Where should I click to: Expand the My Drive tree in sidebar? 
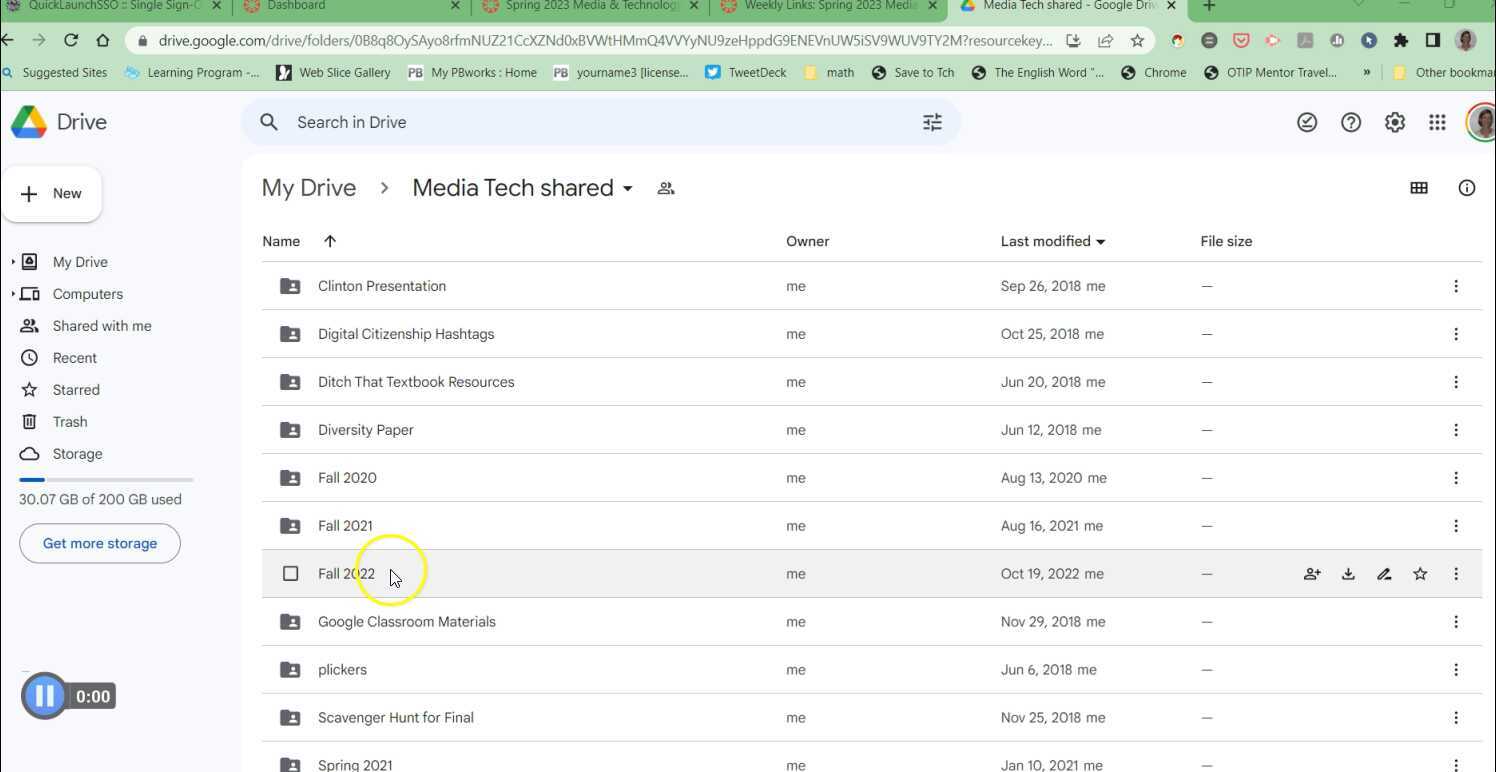(x=13, y=262)
